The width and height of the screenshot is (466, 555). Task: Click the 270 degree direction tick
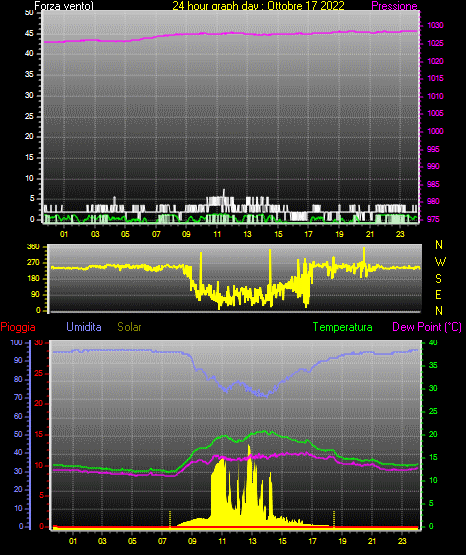[x=33, y=263]
